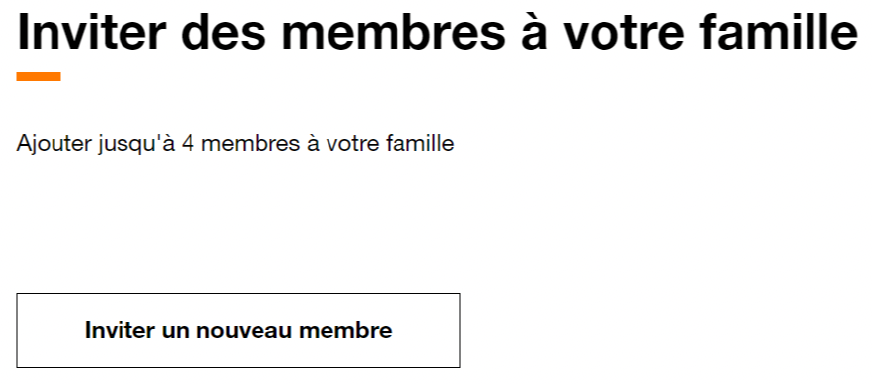Viewport: 872px width, 384px height.
Task: Select the 'Inviter des membres à votre famille' heading
Action: pos(438,32)
